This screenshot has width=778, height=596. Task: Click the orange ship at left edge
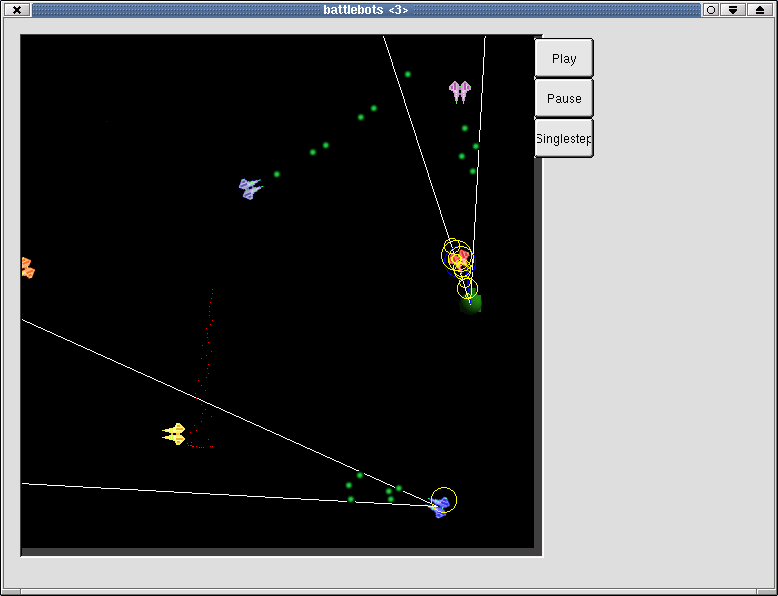click(x=27, y=268)
